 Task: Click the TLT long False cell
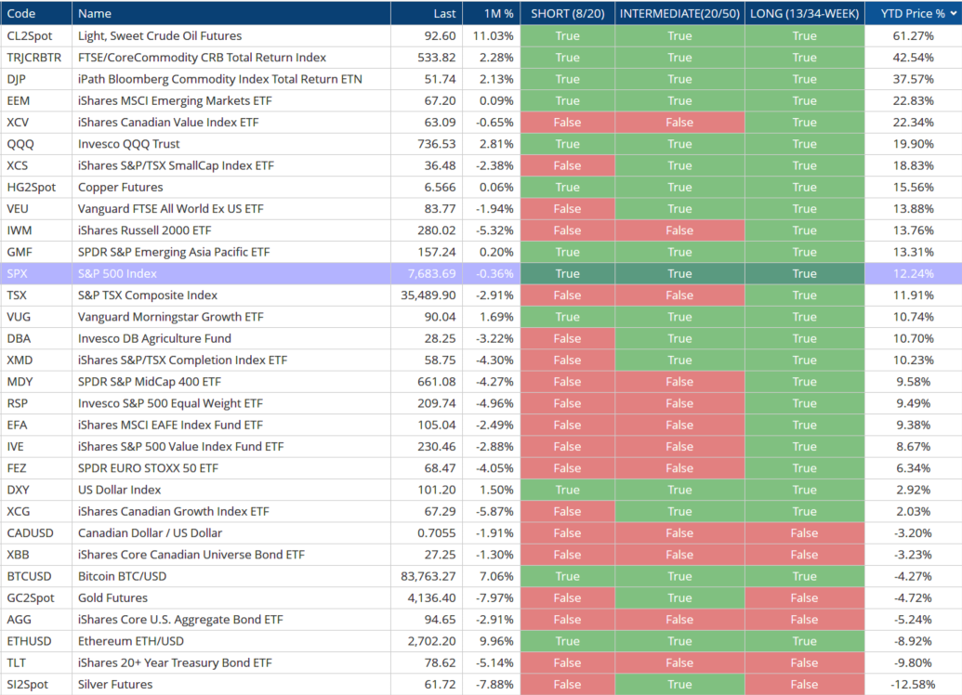click(x=804, y=663)
